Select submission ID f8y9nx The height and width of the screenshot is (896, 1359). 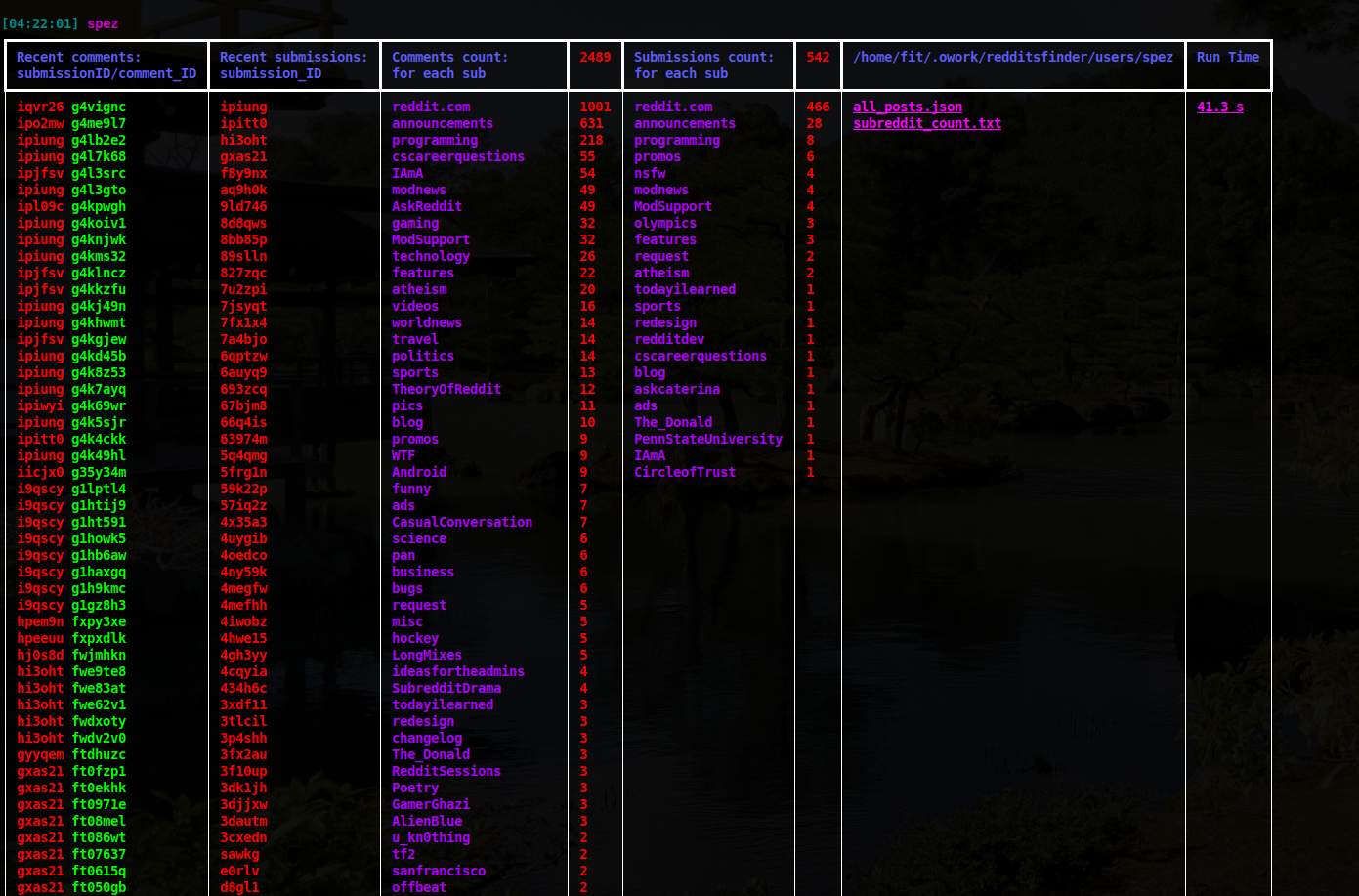(243, 173)
